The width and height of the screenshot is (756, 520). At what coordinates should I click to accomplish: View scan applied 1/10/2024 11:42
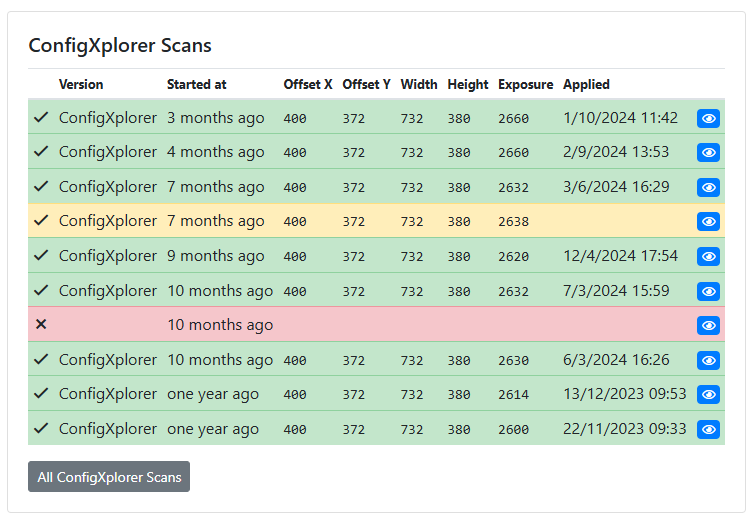pos(708,118)
